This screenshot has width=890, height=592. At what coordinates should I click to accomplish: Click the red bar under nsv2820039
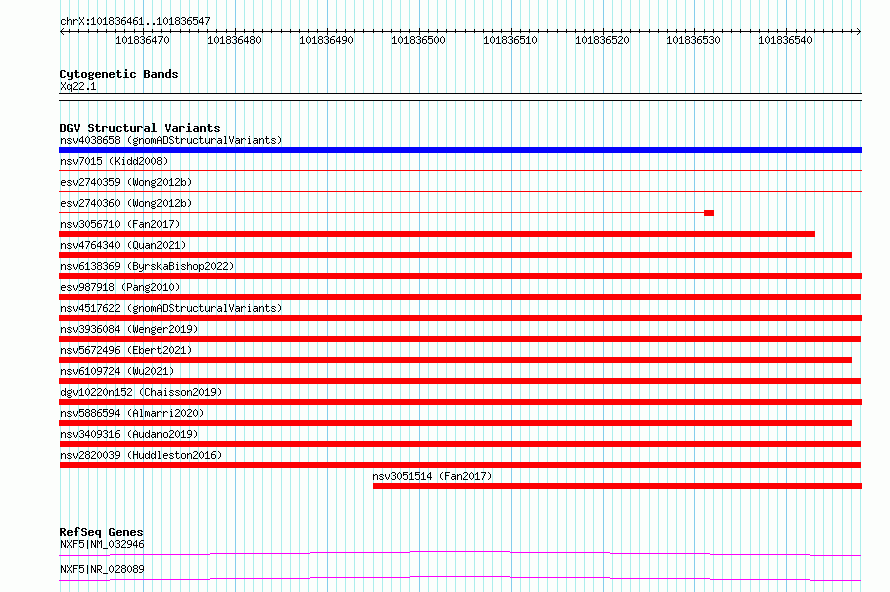pos(460,465)
